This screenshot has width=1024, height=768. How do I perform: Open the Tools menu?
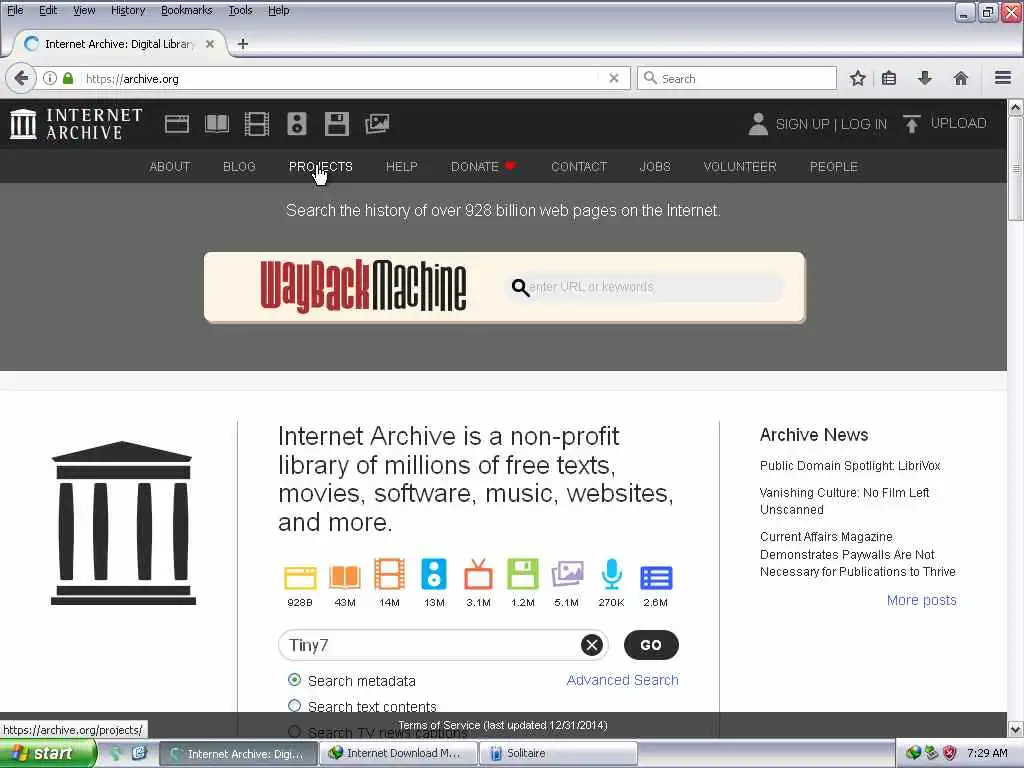tap(240, 10)
